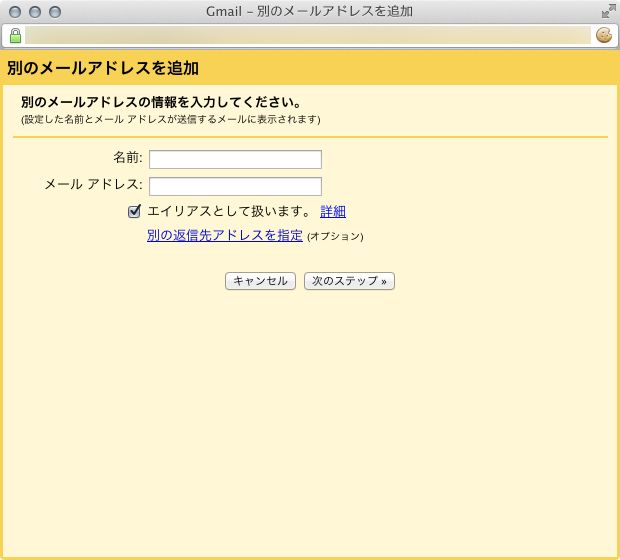Click the (オプション) label text

point(335,236)
